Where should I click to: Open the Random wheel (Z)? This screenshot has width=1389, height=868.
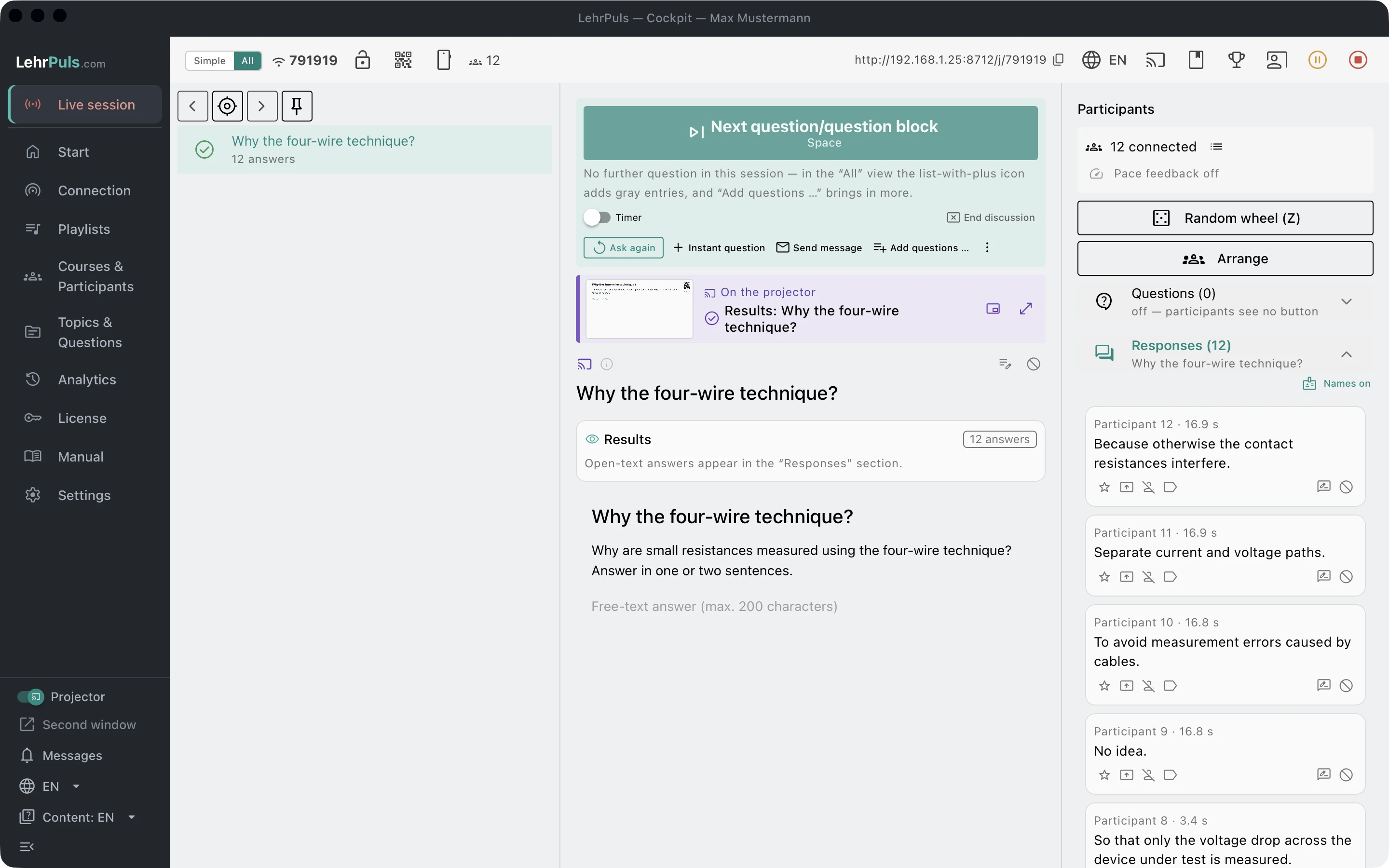(1225, 218)
